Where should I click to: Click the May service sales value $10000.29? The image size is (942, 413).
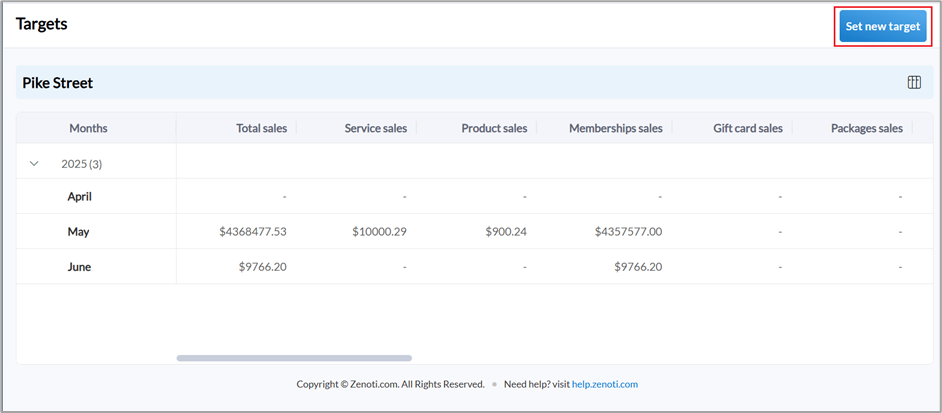coord(378,232)
